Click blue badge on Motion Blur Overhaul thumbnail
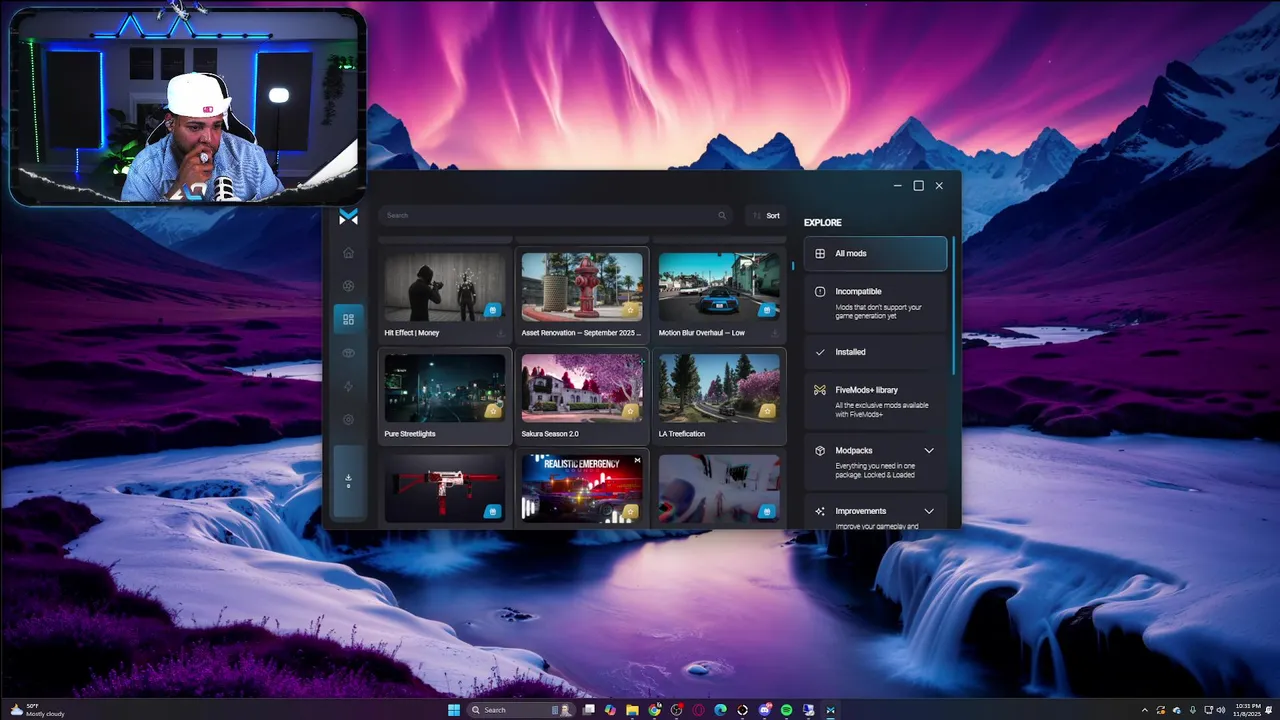The image size is (1280, 720). click(767, 310)
